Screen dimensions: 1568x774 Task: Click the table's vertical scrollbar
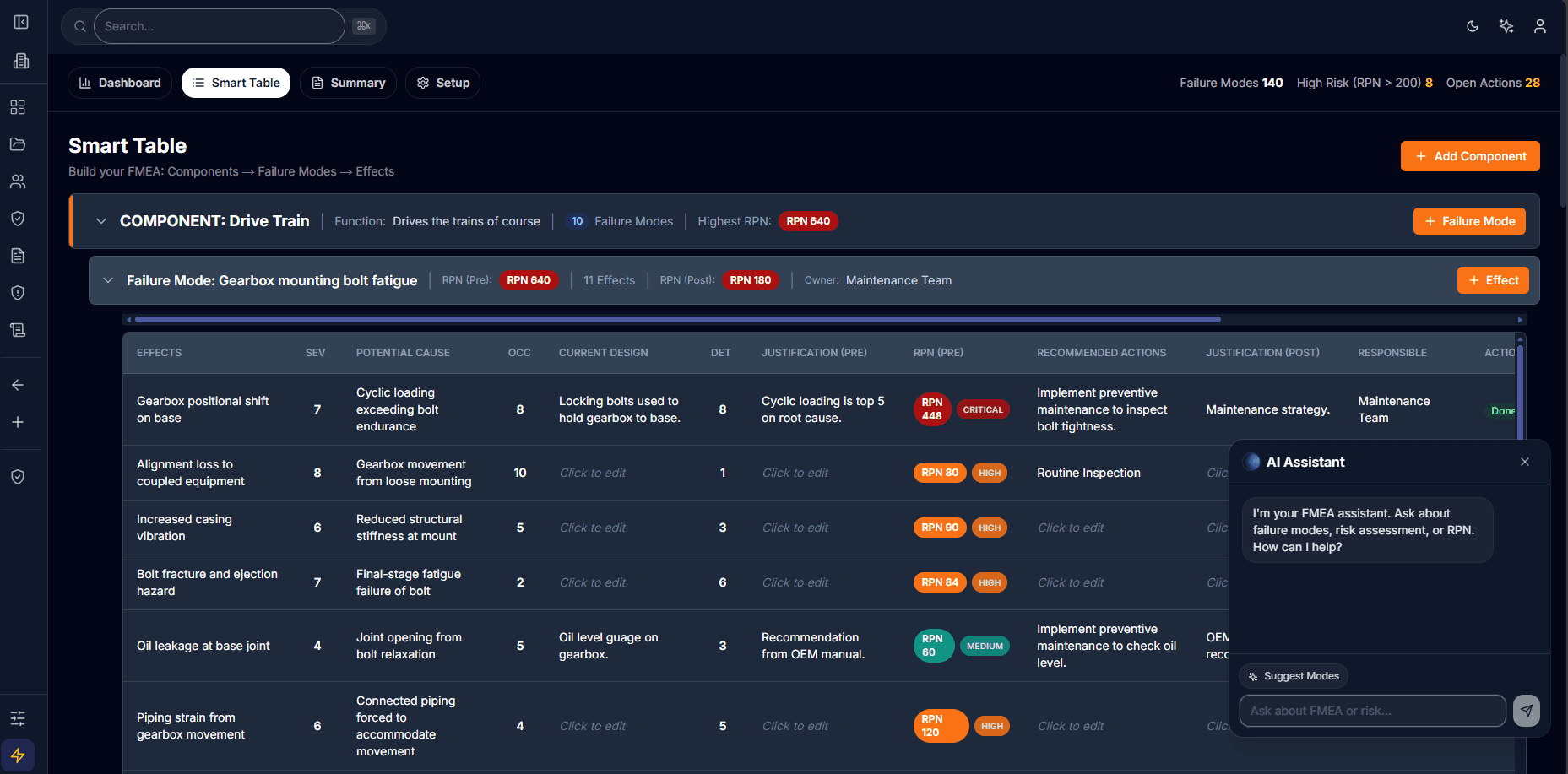click(x=1520, y=392)
